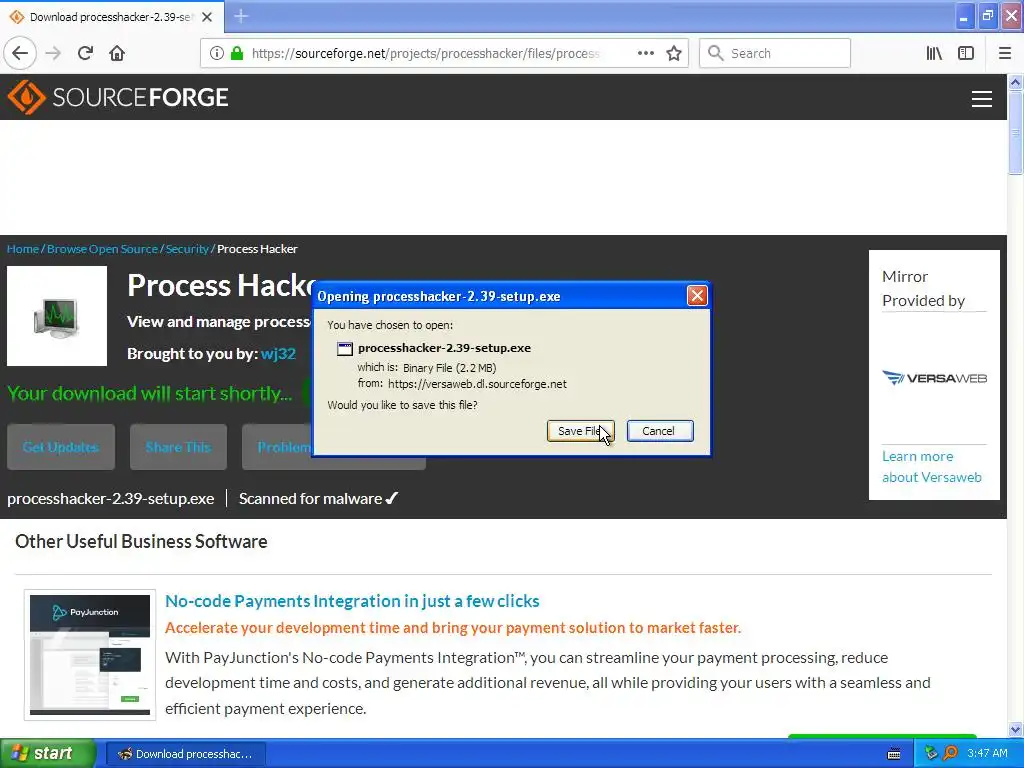Click the page scrollbar up arrow
Screen dimensions: 1024x768
[x=1015, y=82]
